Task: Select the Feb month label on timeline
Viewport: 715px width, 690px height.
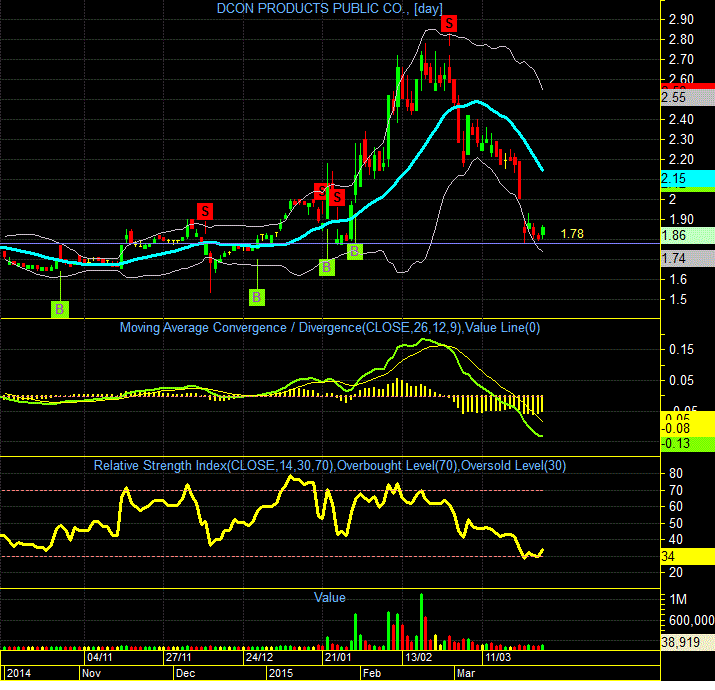Action: coord(372,674)
